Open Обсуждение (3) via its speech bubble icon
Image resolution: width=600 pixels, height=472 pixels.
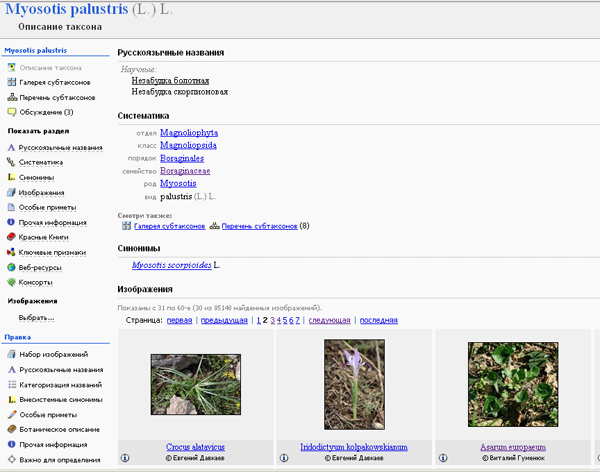(x=11, y=112)
